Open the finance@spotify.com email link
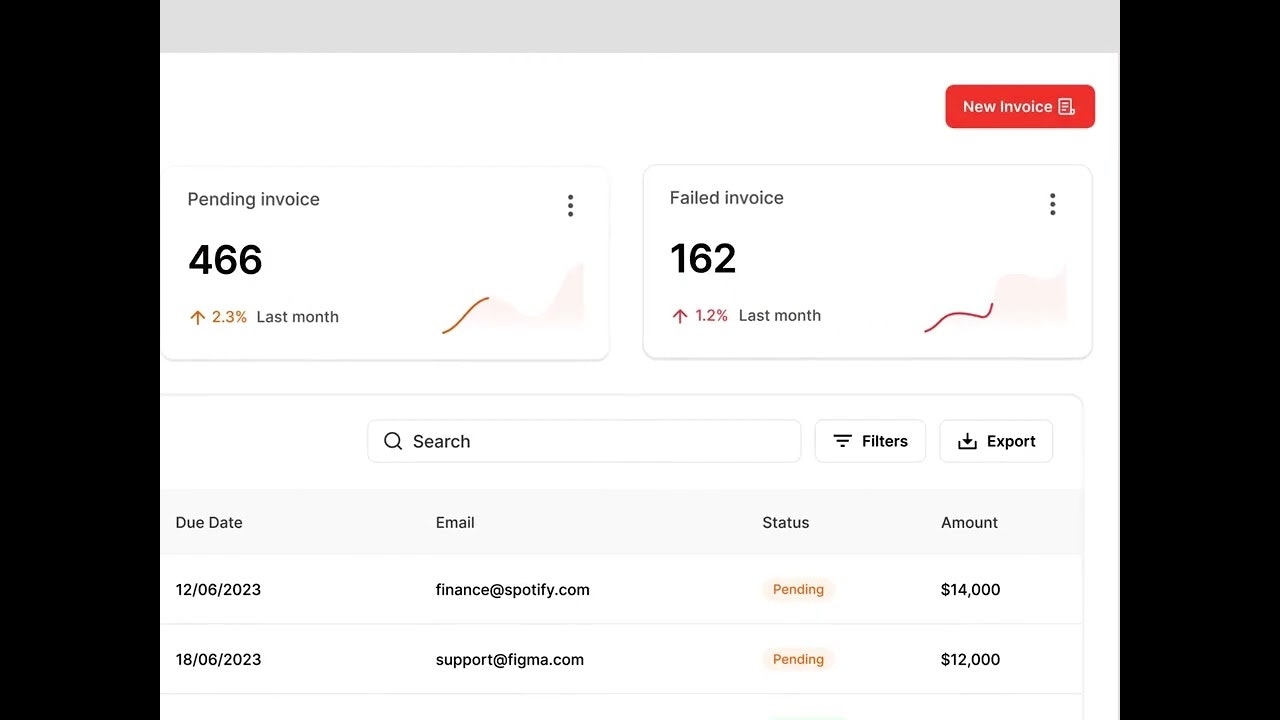This screenshot has height=720, width=1280. click(x=512, y=589)
